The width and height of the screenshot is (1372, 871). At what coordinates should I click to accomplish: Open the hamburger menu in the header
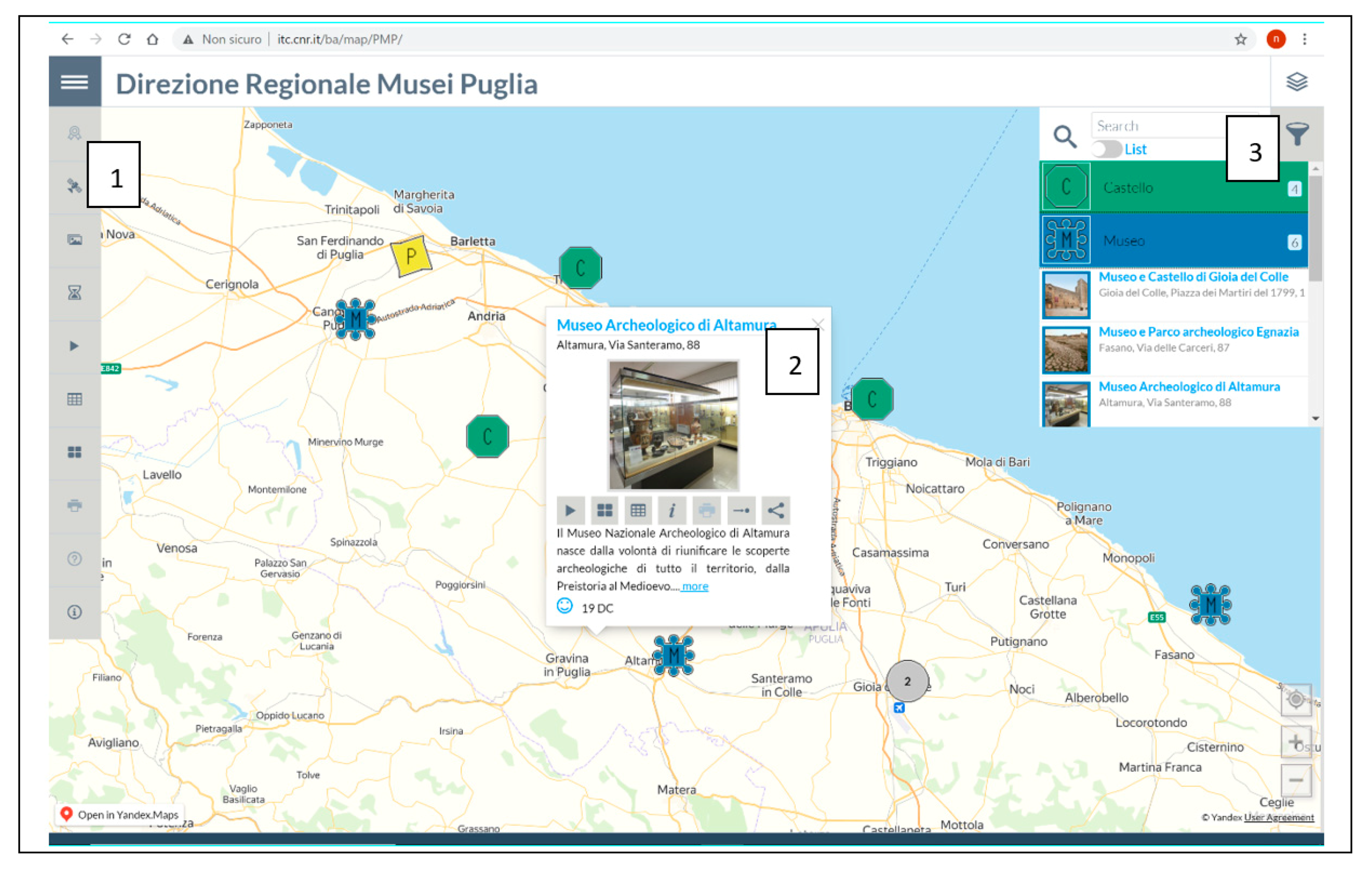tap(74, 82)
